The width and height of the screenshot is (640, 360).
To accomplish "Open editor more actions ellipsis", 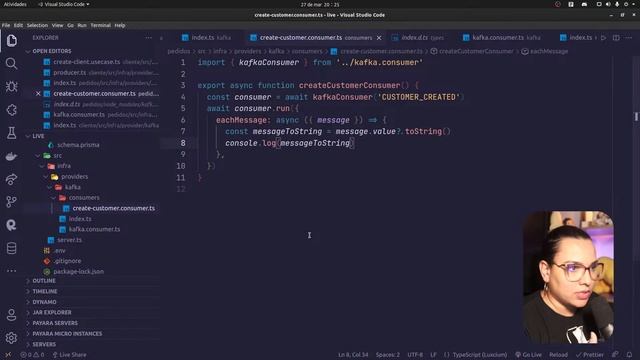I will click(629, 38).
